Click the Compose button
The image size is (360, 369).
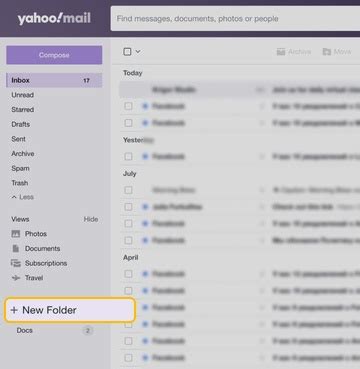click(54, 55)
